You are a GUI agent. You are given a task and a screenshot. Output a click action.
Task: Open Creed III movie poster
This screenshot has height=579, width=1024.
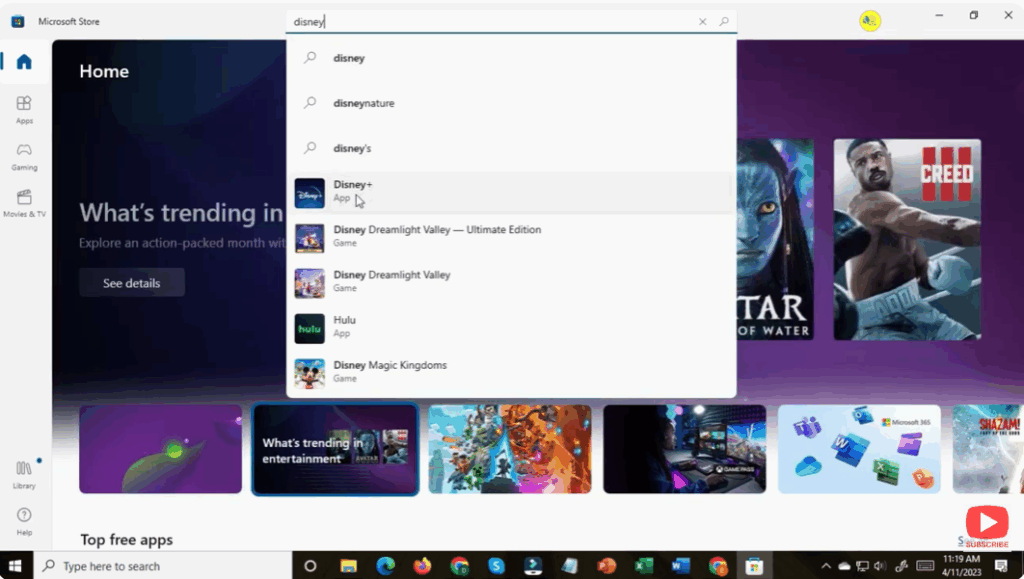(907, 240)
